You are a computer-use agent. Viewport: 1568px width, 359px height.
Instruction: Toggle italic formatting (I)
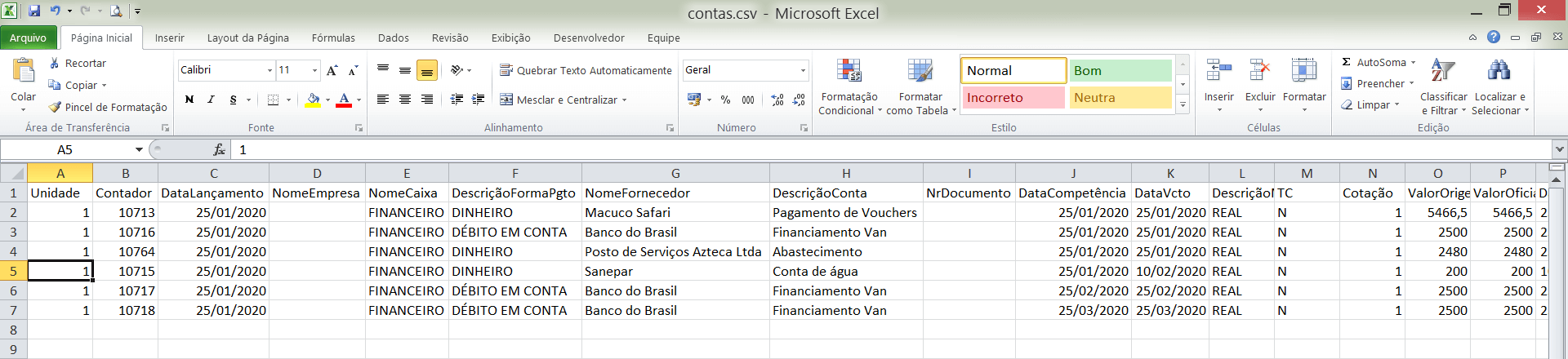[x=211, y=100]
